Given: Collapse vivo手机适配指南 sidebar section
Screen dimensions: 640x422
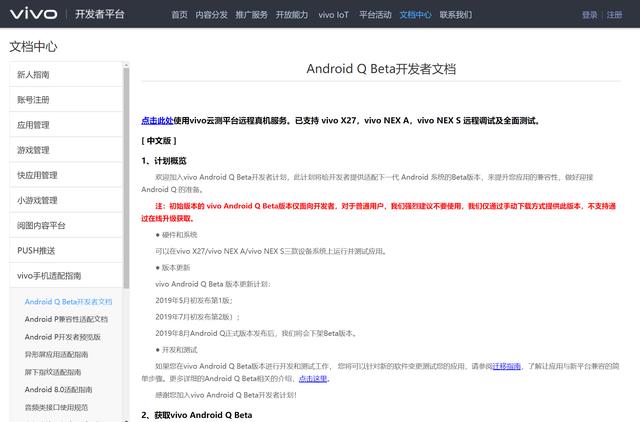Looking at the screenshot, I should [66, 276].
